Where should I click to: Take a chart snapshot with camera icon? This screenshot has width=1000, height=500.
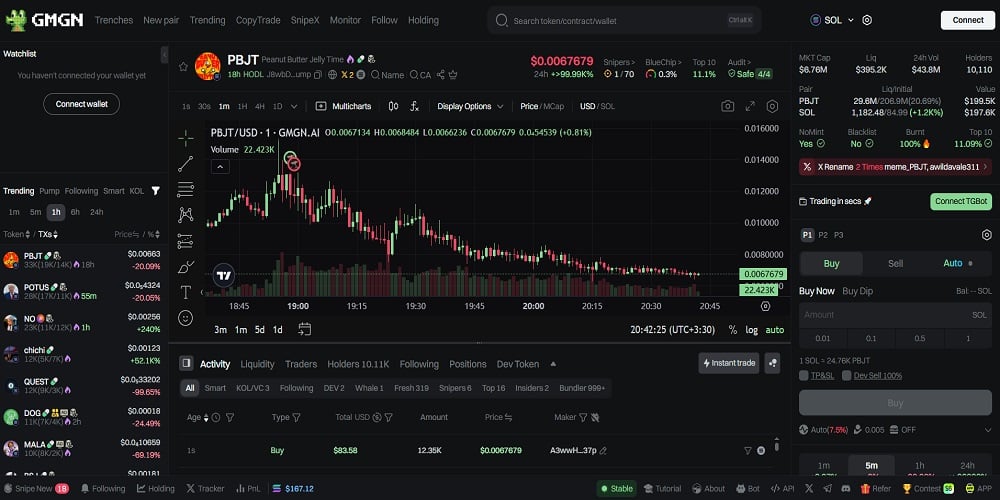click(727, 106)
